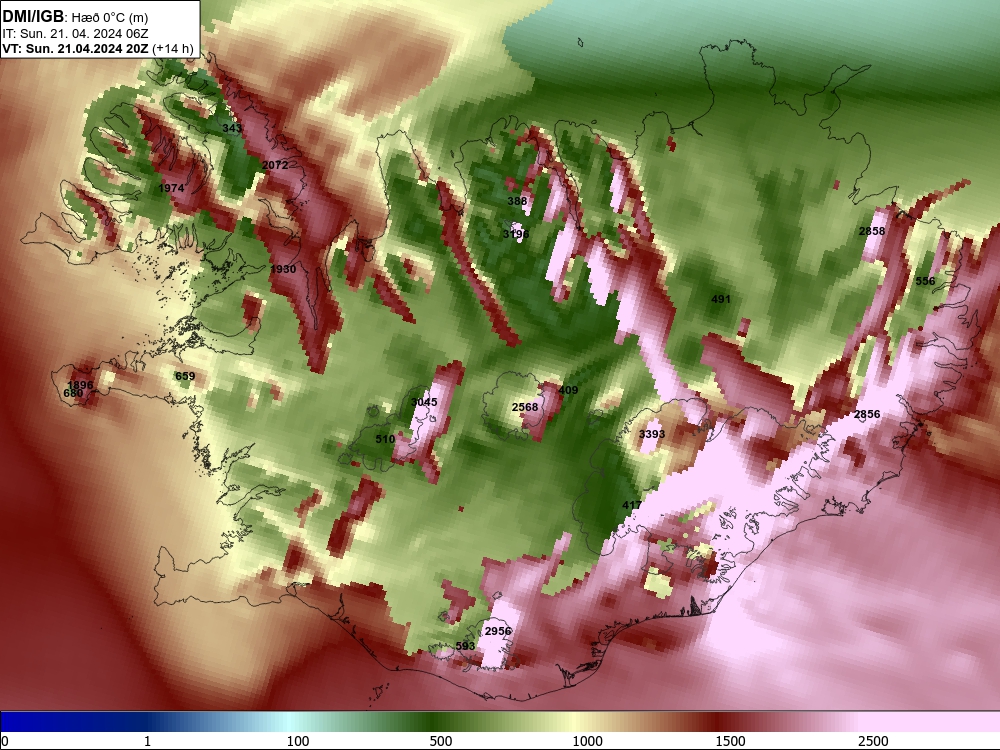
Task: Click the legend tick label 1000
Action: coord(587,741)
